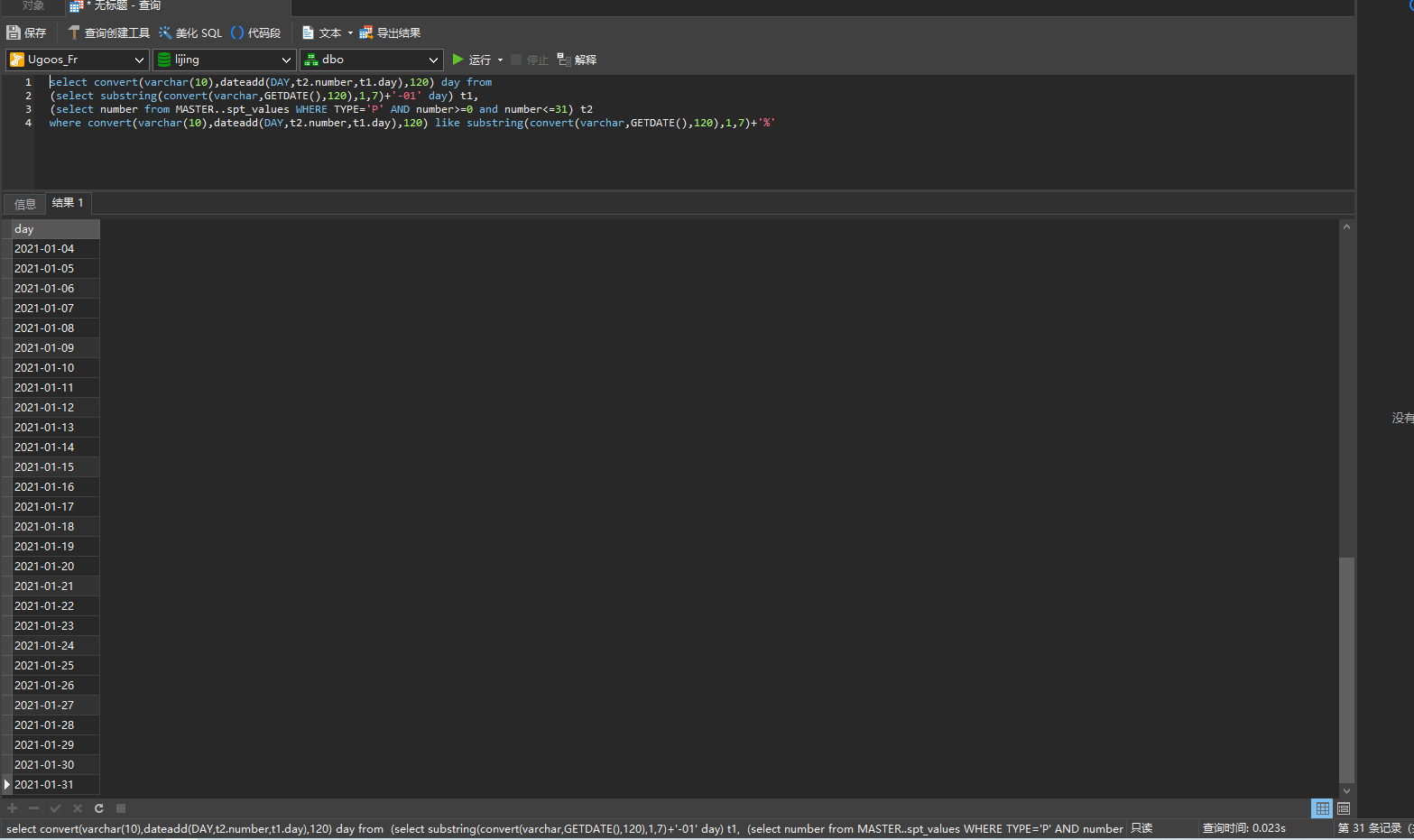Click the results vertical scrollbar thumb

1346,670
